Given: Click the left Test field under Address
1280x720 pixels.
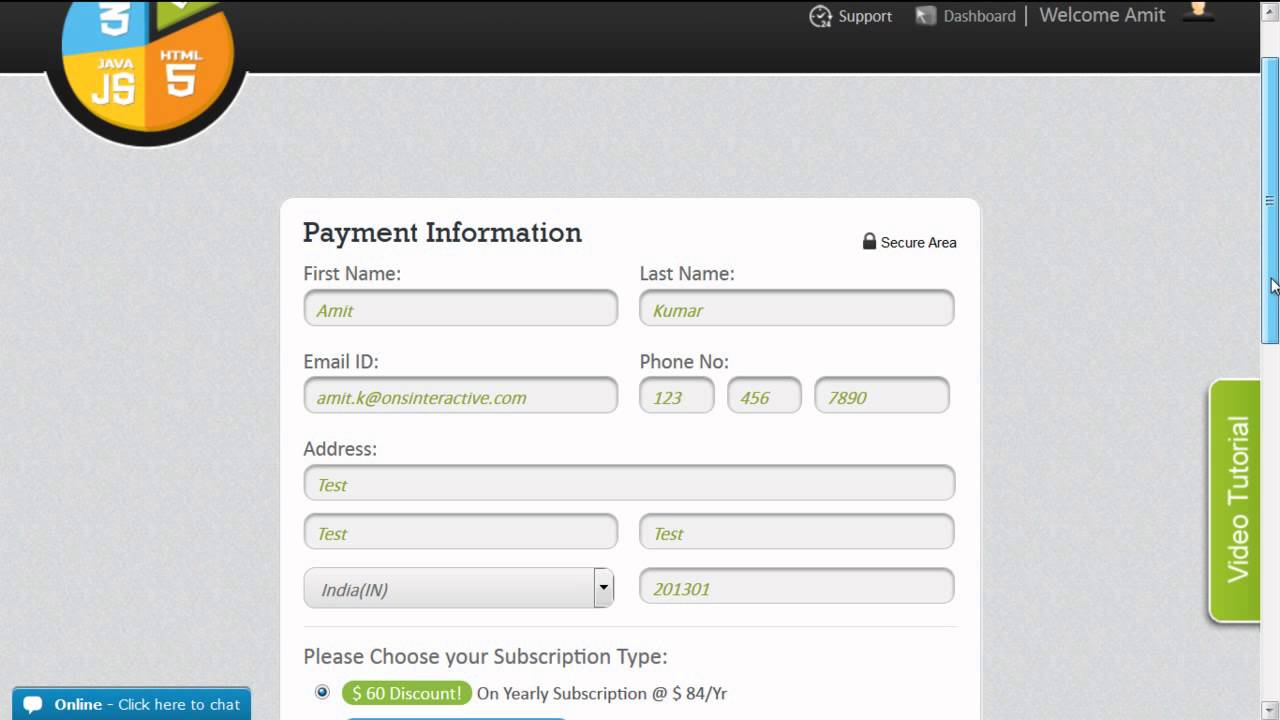Looking at the screenshot, I should [461, 532].
